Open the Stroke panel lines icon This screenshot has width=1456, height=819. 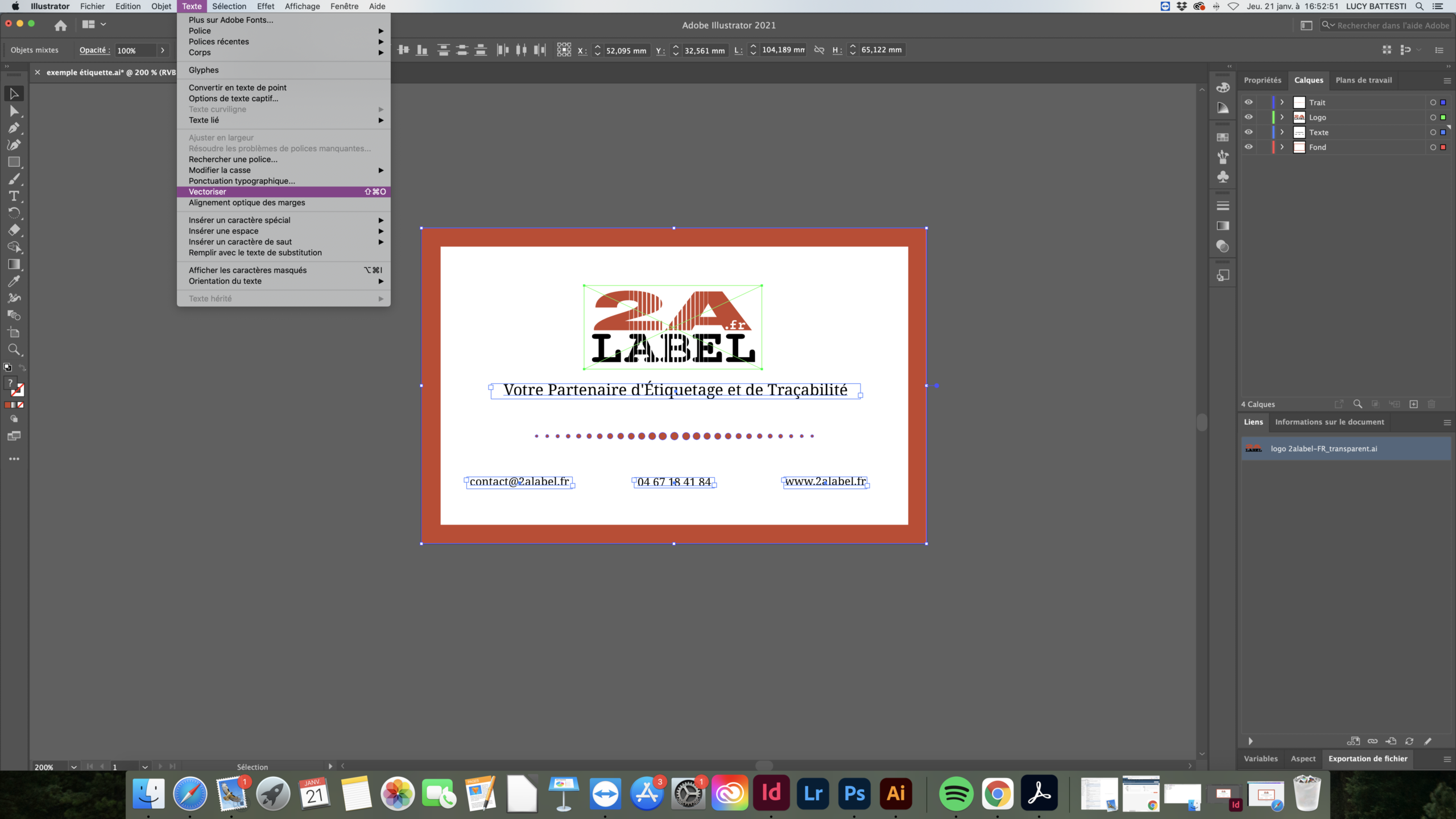pyautogui.click(x=1223, y=206)
